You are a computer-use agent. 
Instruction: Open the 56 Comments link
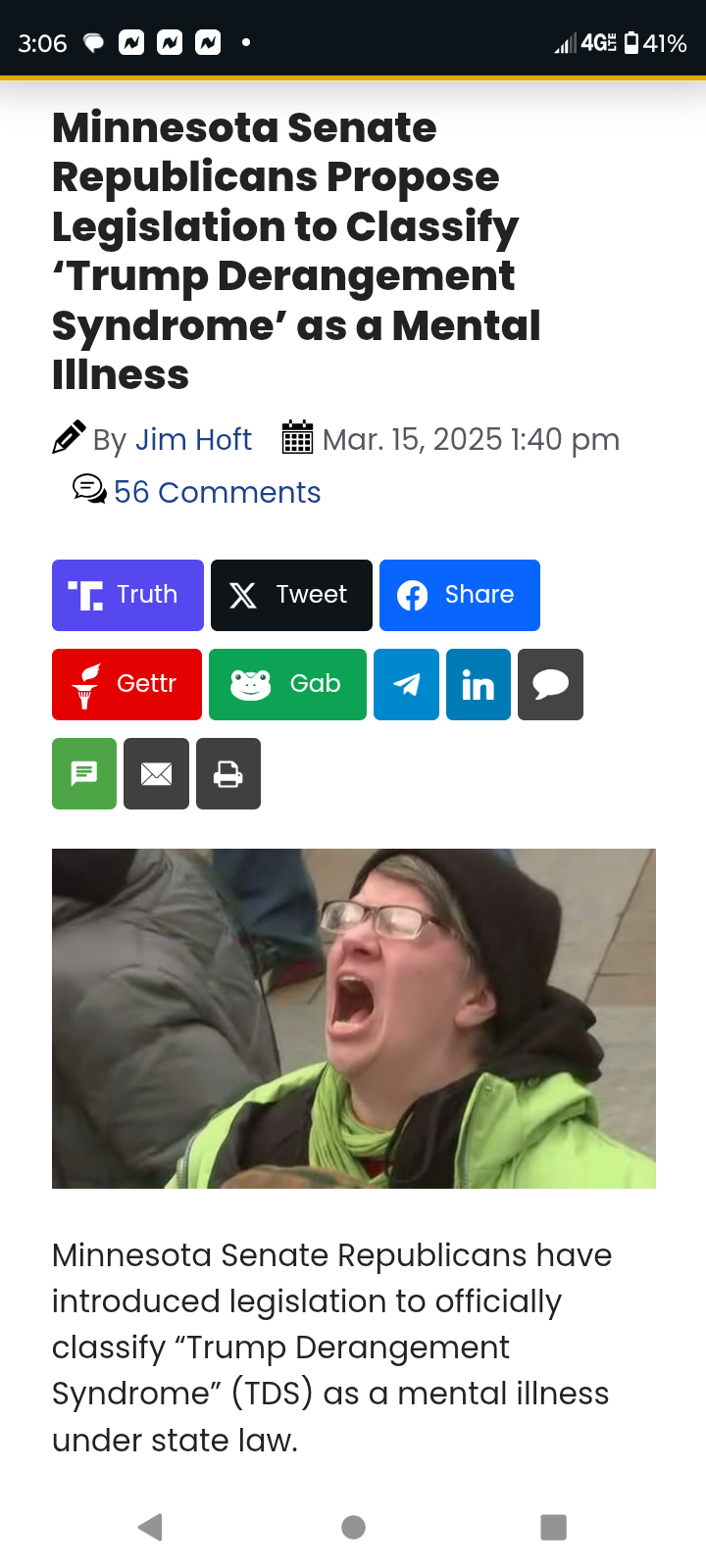(217, 492)
